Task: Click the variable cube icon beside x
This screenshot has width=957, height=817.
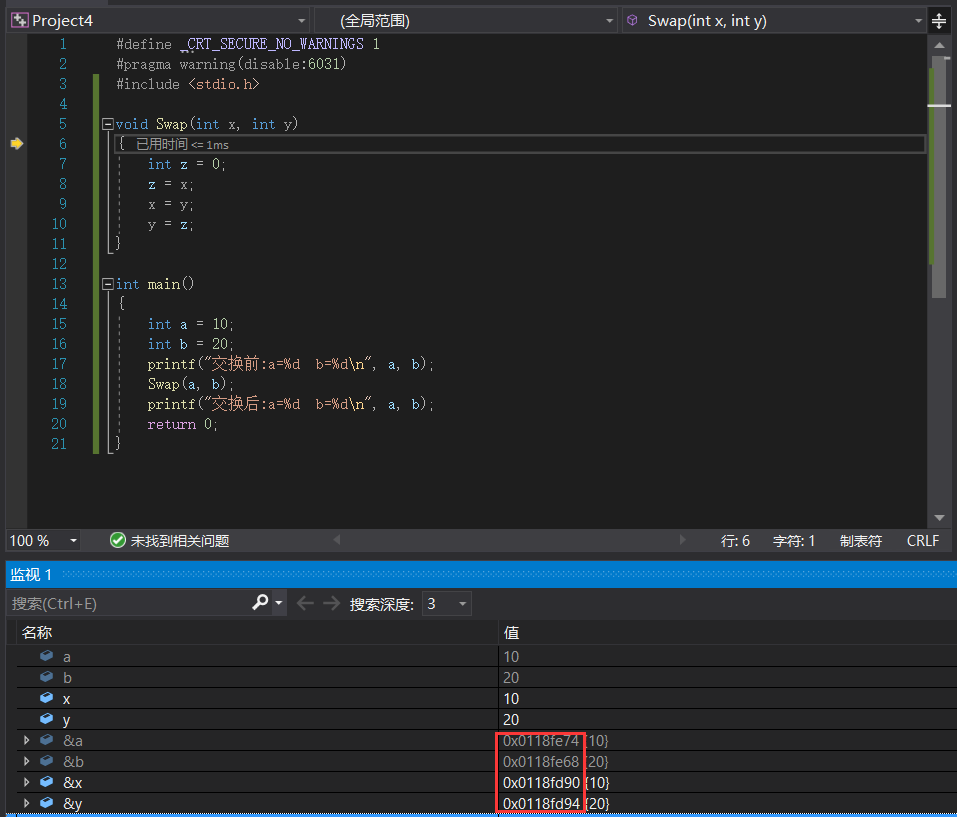Action: [x=46, y=699]
